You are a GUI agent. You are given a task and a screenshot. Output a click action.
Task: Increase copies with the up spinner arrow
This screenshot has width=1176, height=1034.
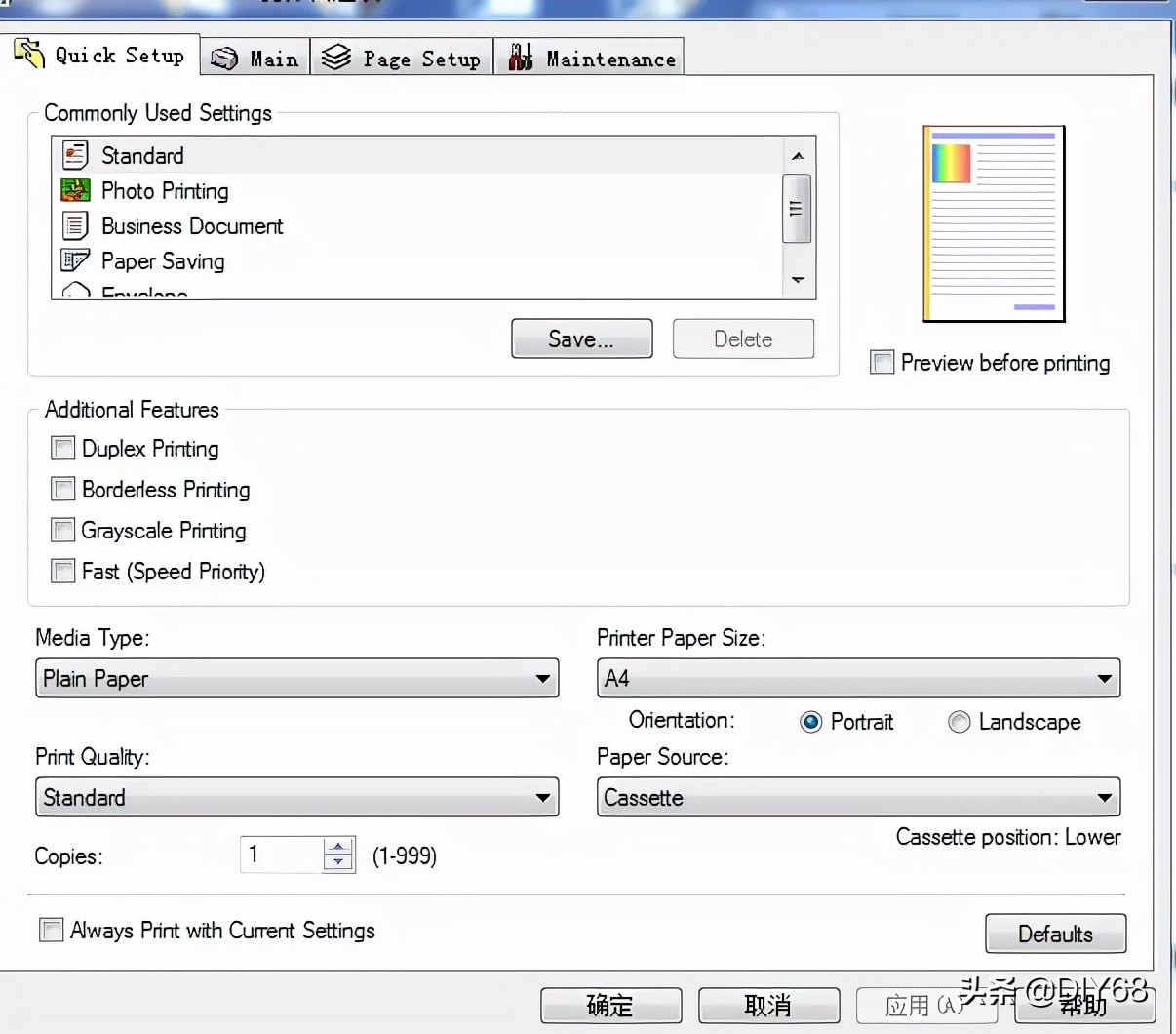click(338, 847)
